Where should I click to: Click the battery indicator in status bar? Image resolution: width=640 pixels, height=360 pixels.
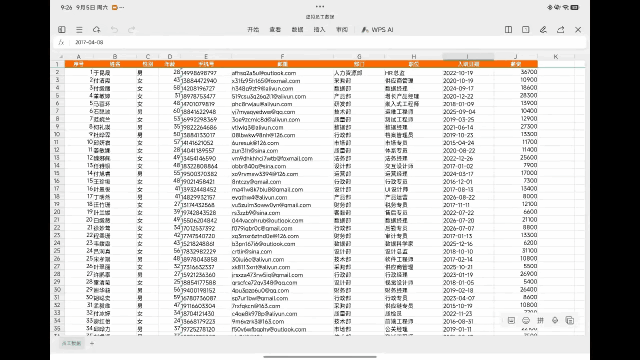coord(575,7)
